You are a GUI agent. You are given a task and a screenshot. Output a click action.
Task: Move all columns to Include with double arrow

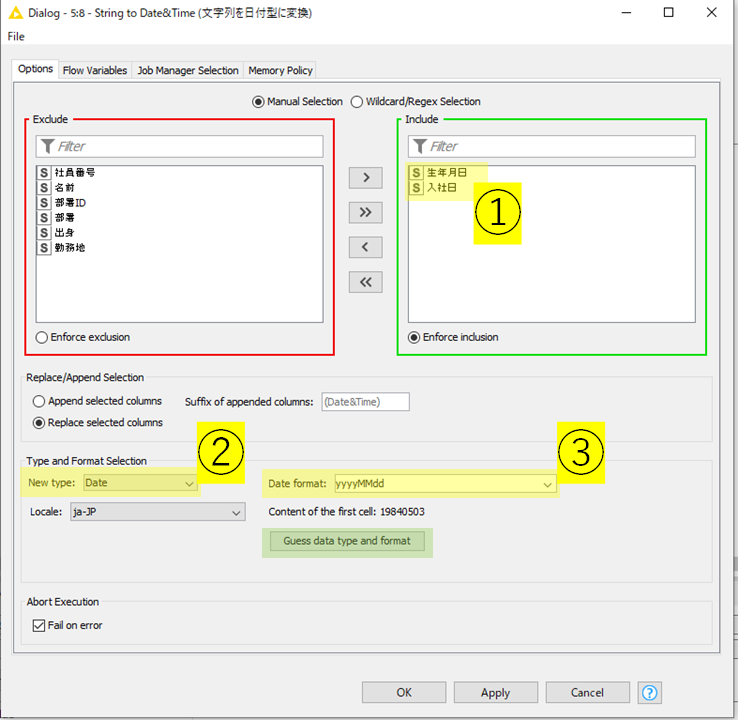(x=366, y=212)
